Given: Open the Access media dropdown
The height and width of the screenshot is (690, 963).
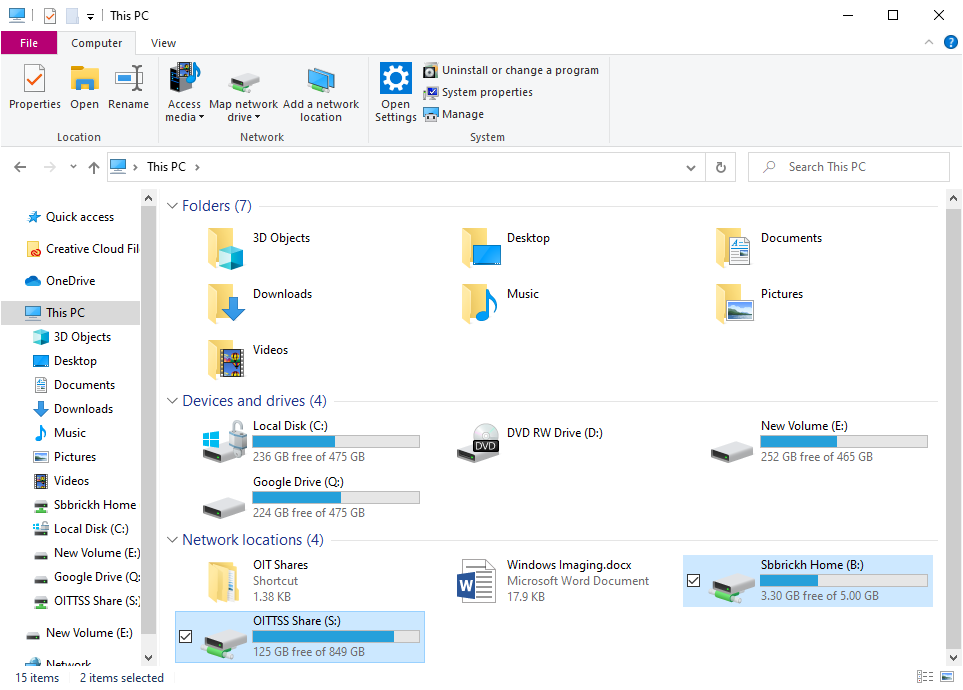Looking at the screenshot, I should [184, 92].
